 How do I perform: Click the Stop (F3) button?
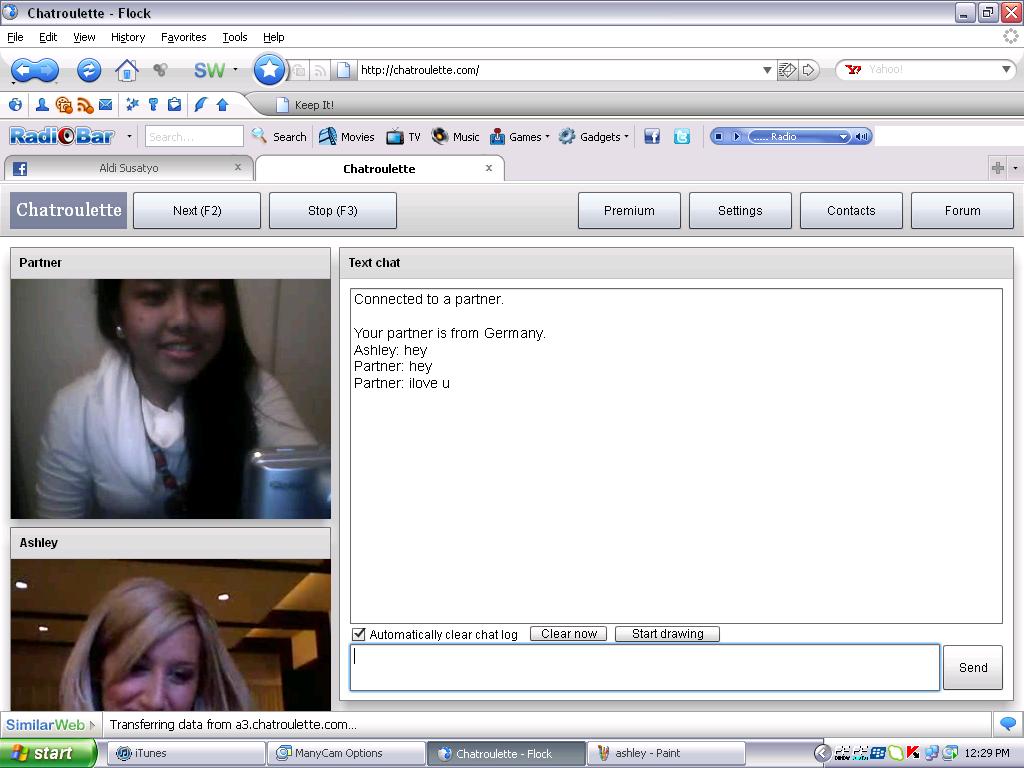click(x=332, y=210)
